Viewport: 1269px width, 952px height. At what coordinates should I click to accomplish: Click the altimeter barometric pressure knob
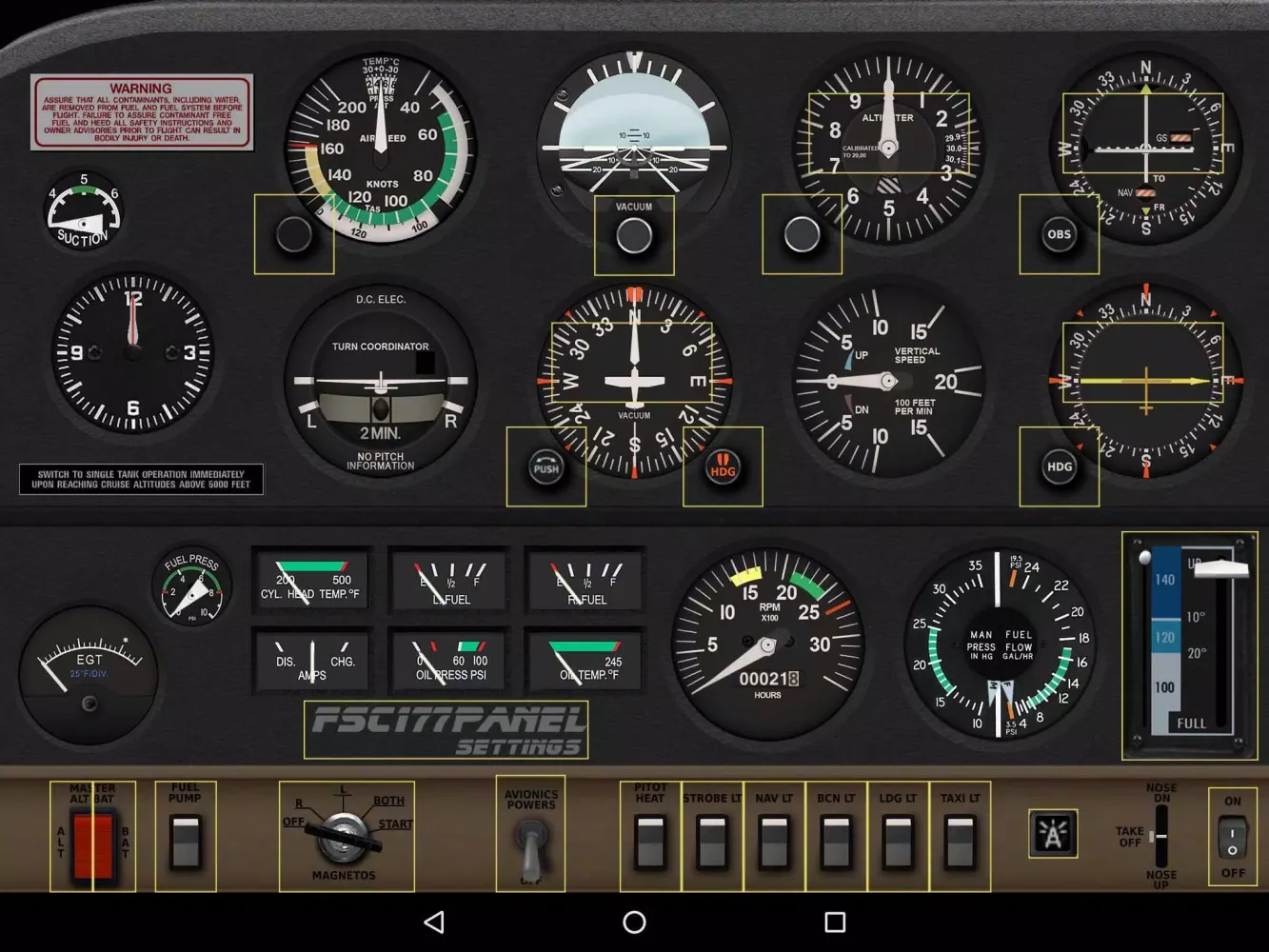pos(802,234)
